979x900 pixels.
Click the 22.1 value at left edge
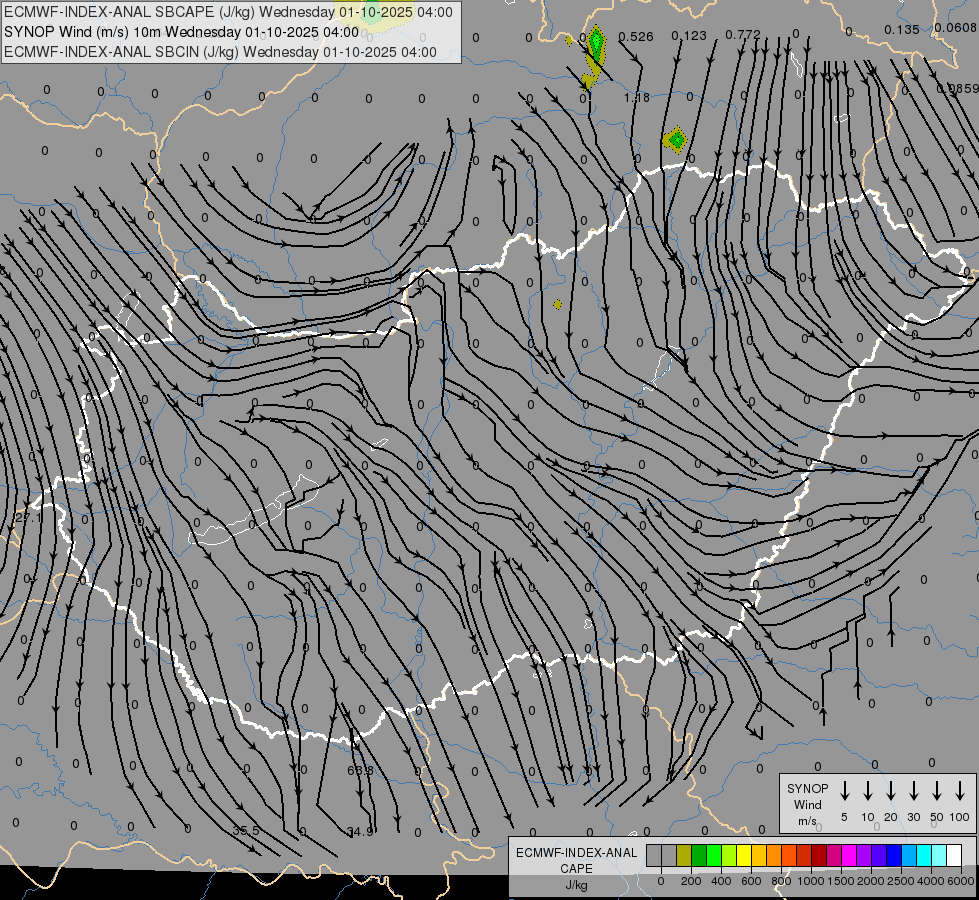tap(29, 517)
